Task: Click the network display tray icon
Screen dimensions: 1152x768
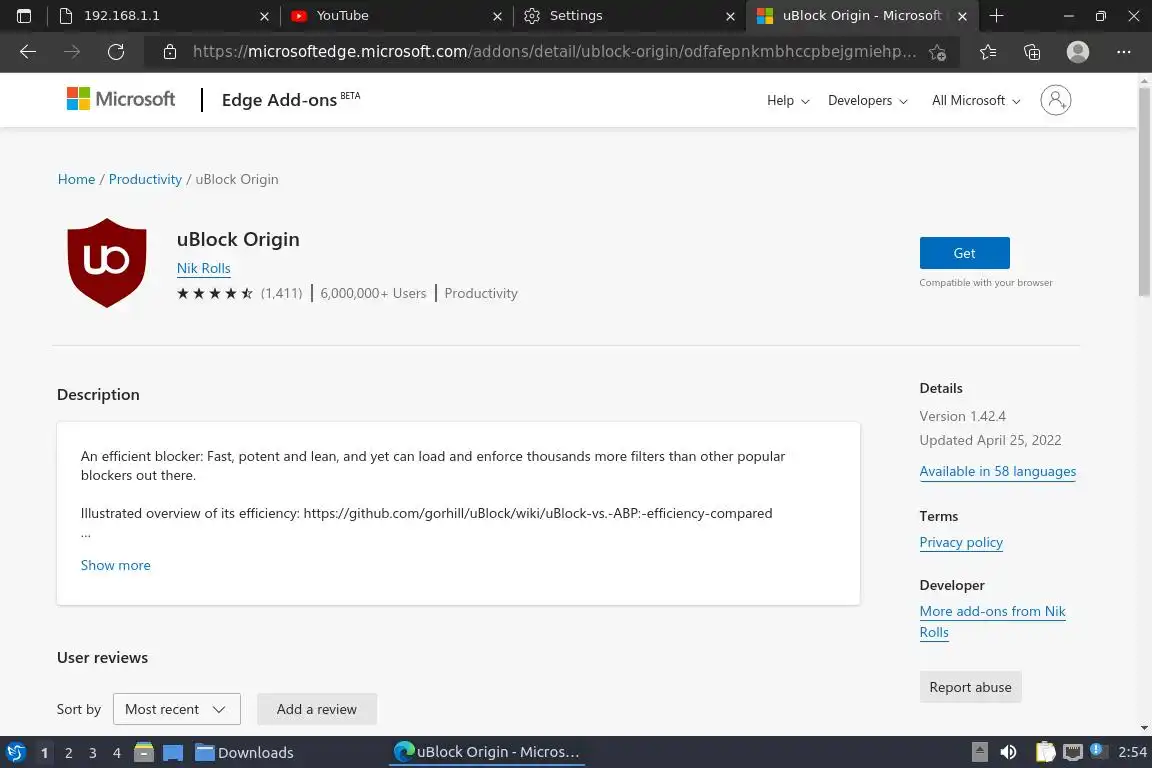Action: pos(1073,752)
